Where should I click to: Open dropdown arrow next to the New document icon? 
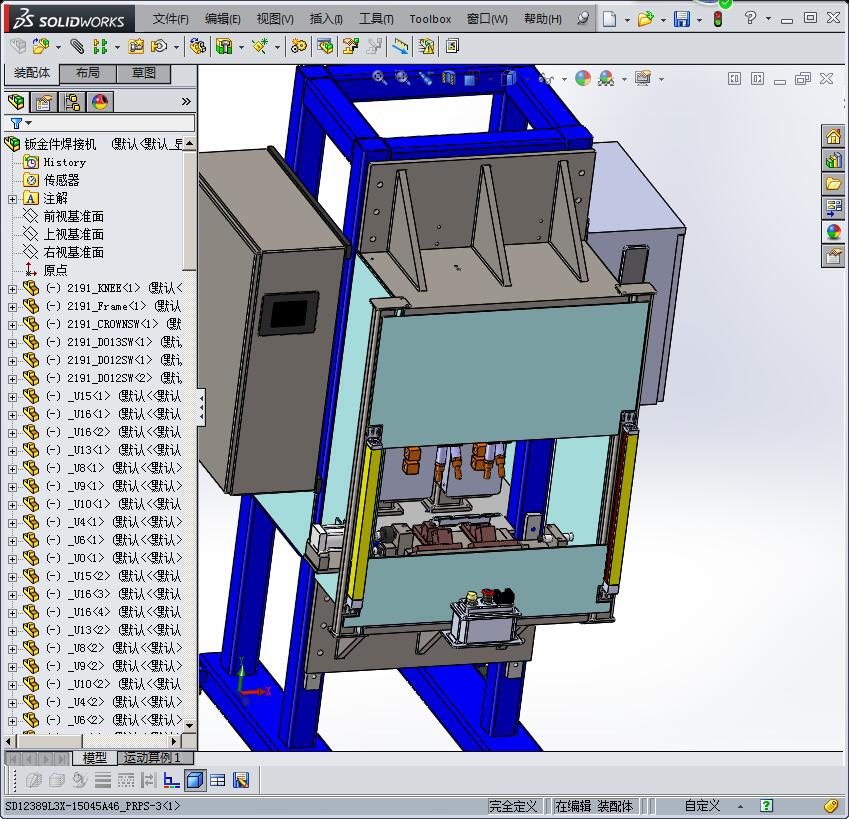point(627,20)
